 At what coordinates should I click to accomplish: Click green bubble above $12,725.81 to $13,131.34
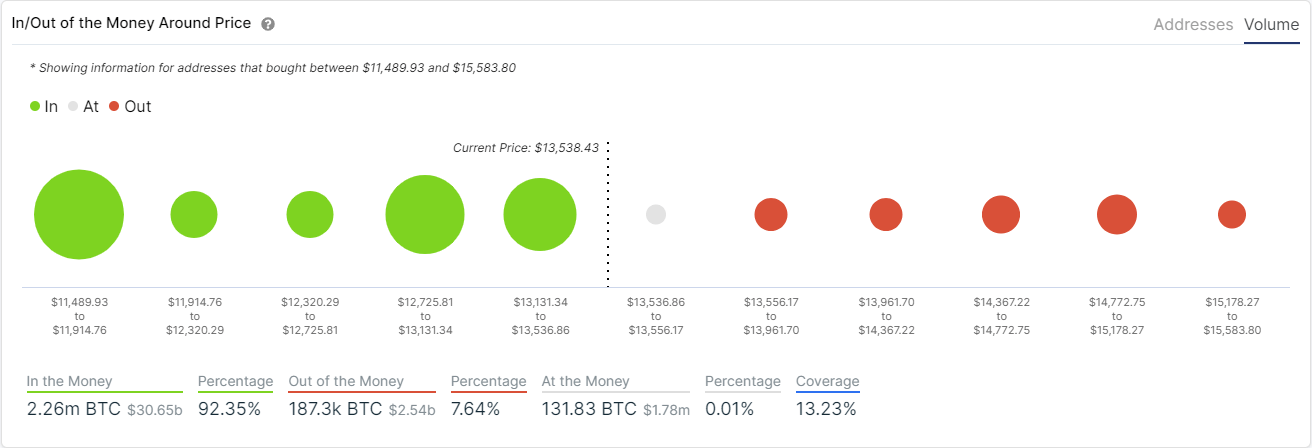[x=425, y=215]
